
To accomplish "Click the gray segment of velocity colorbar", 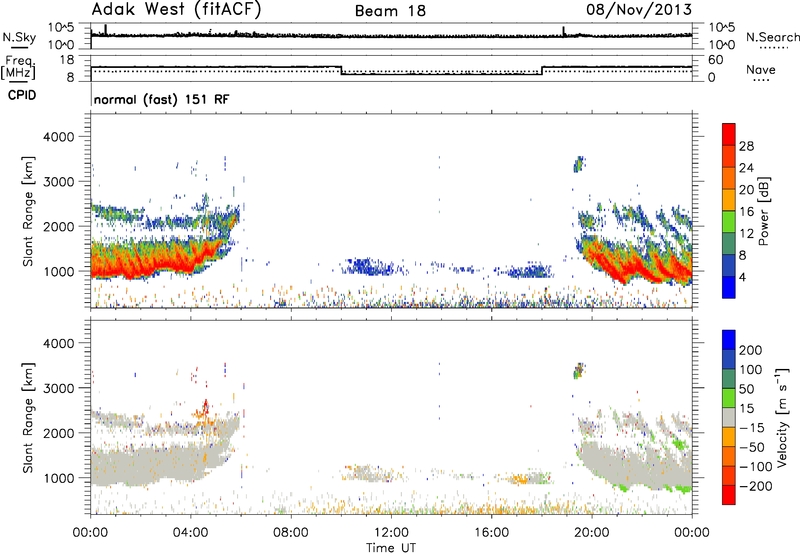I will [729, 417].
